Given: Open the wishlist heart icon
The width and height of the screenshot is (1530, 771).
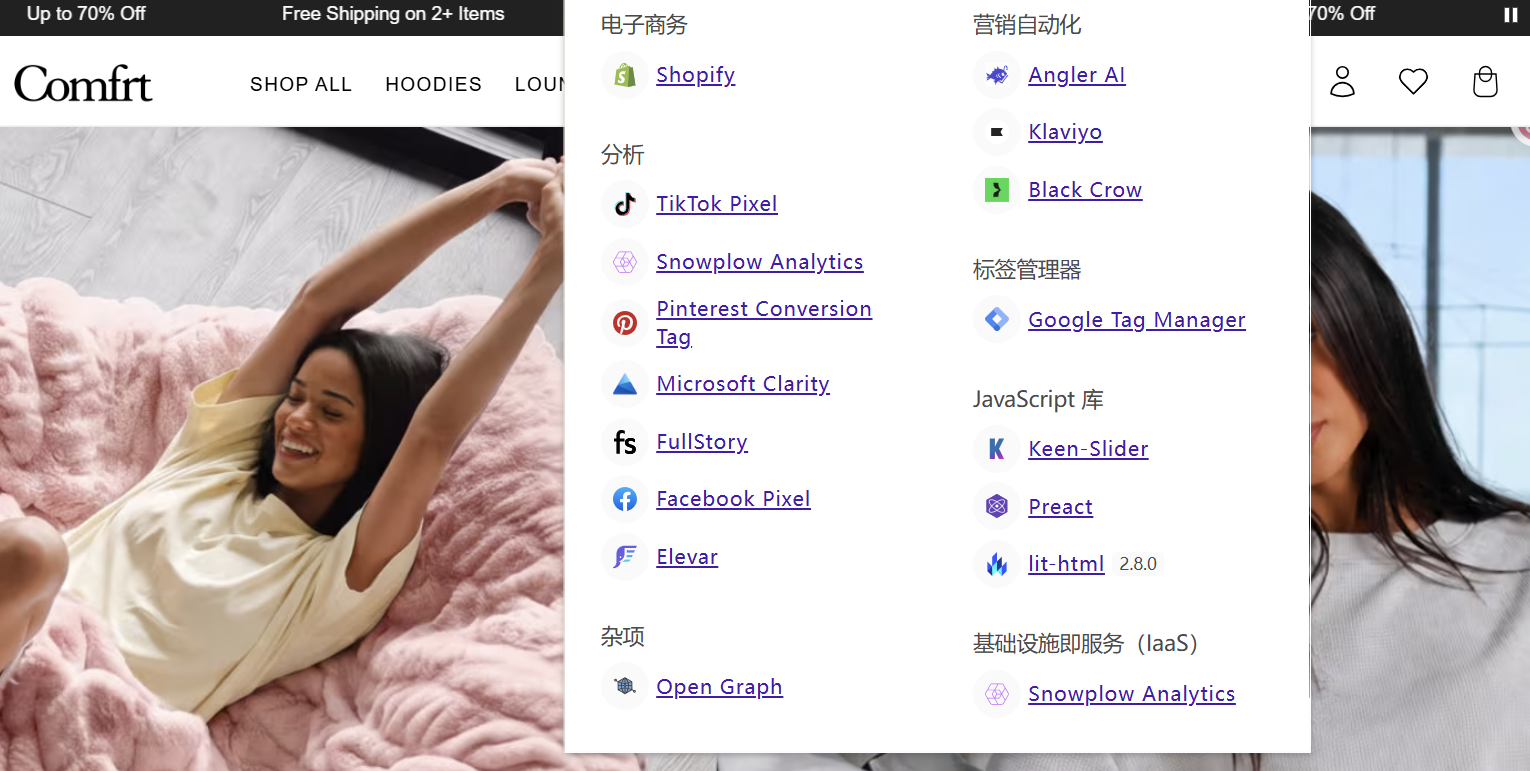Looking at the screenshot, I should tap(1413, 82).
